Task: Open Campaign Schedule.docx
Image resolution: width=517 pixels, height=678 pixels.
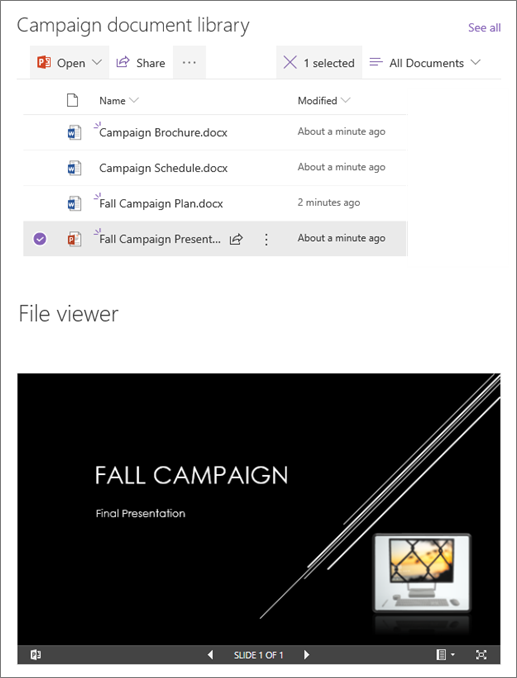Action: tap(163, 168)
